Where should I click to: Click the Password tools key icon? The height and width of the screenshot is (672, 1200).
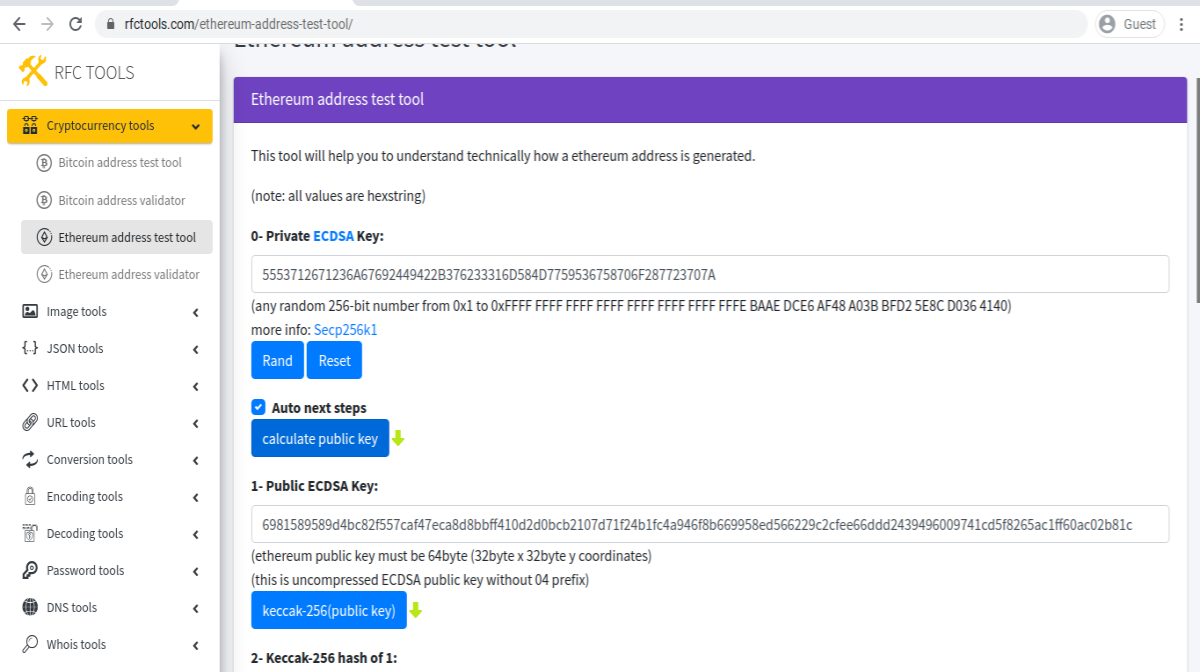29,570
